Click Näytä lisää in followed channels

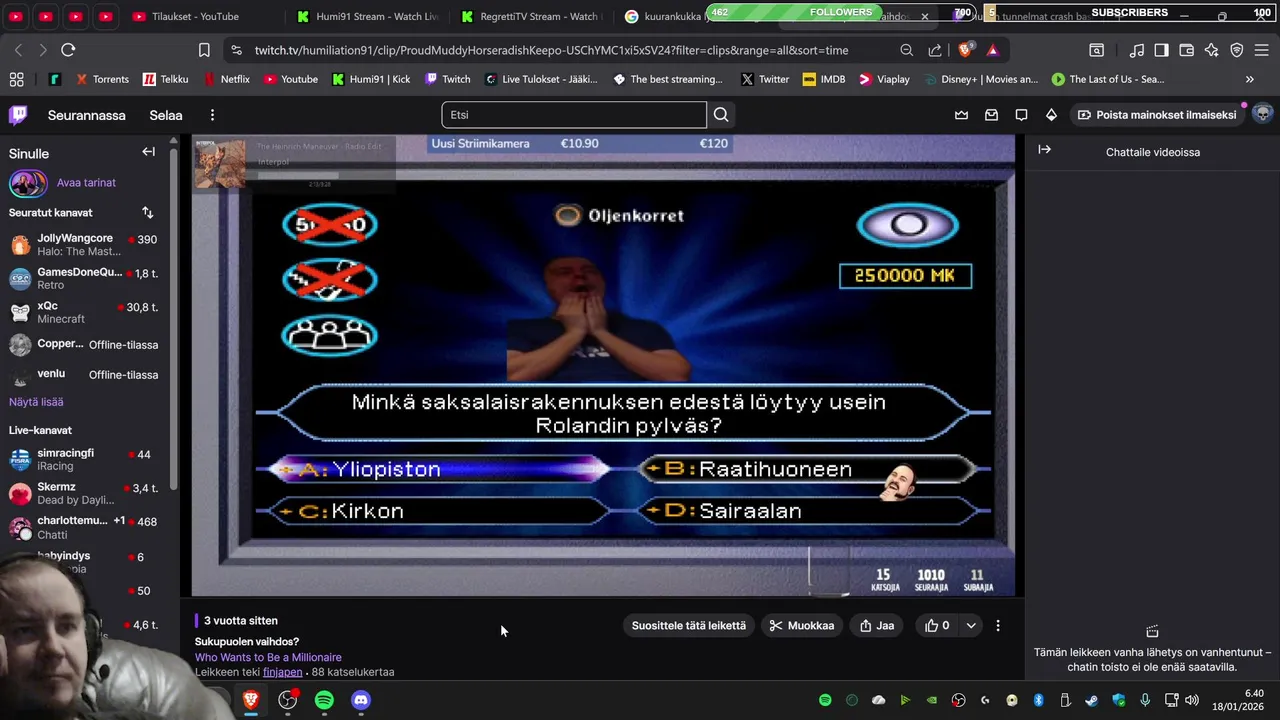(x=36, y=402)
